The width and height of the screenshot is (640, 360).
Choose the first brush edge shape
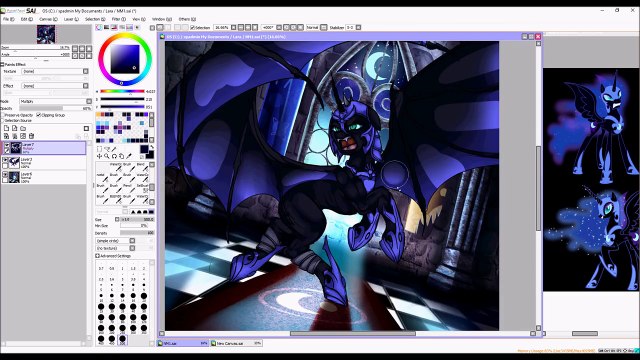(x=133, y=212)
